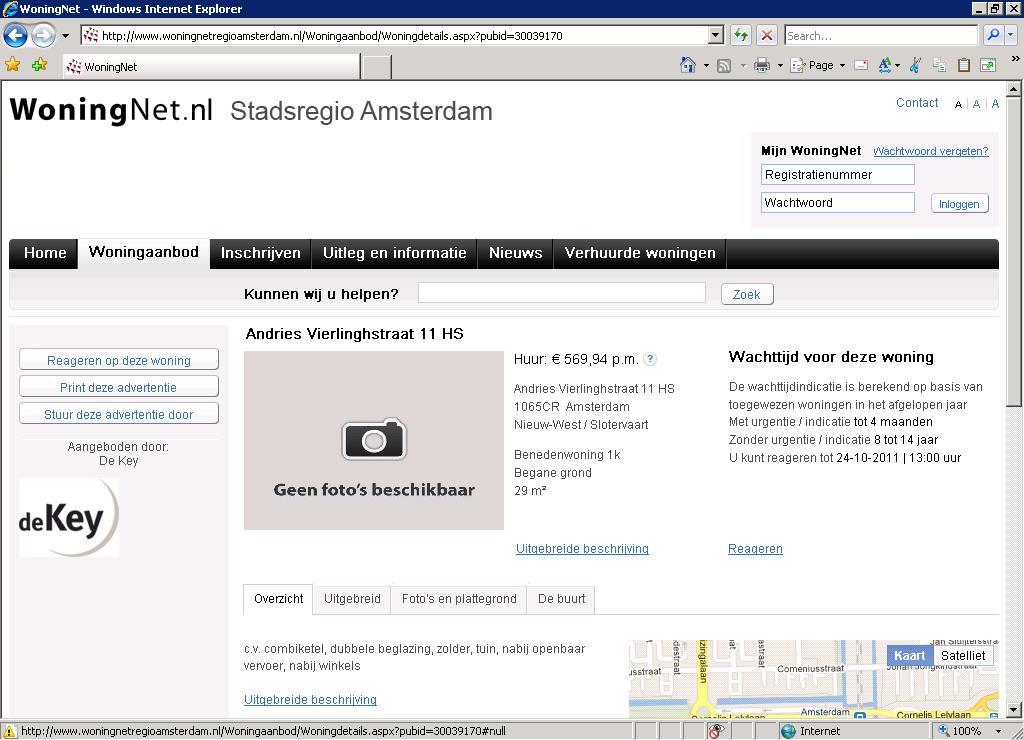Open the feeds dropdown arrow
Screen dimensions: 1024x740
pyautogui.click(x=743, y=65)
